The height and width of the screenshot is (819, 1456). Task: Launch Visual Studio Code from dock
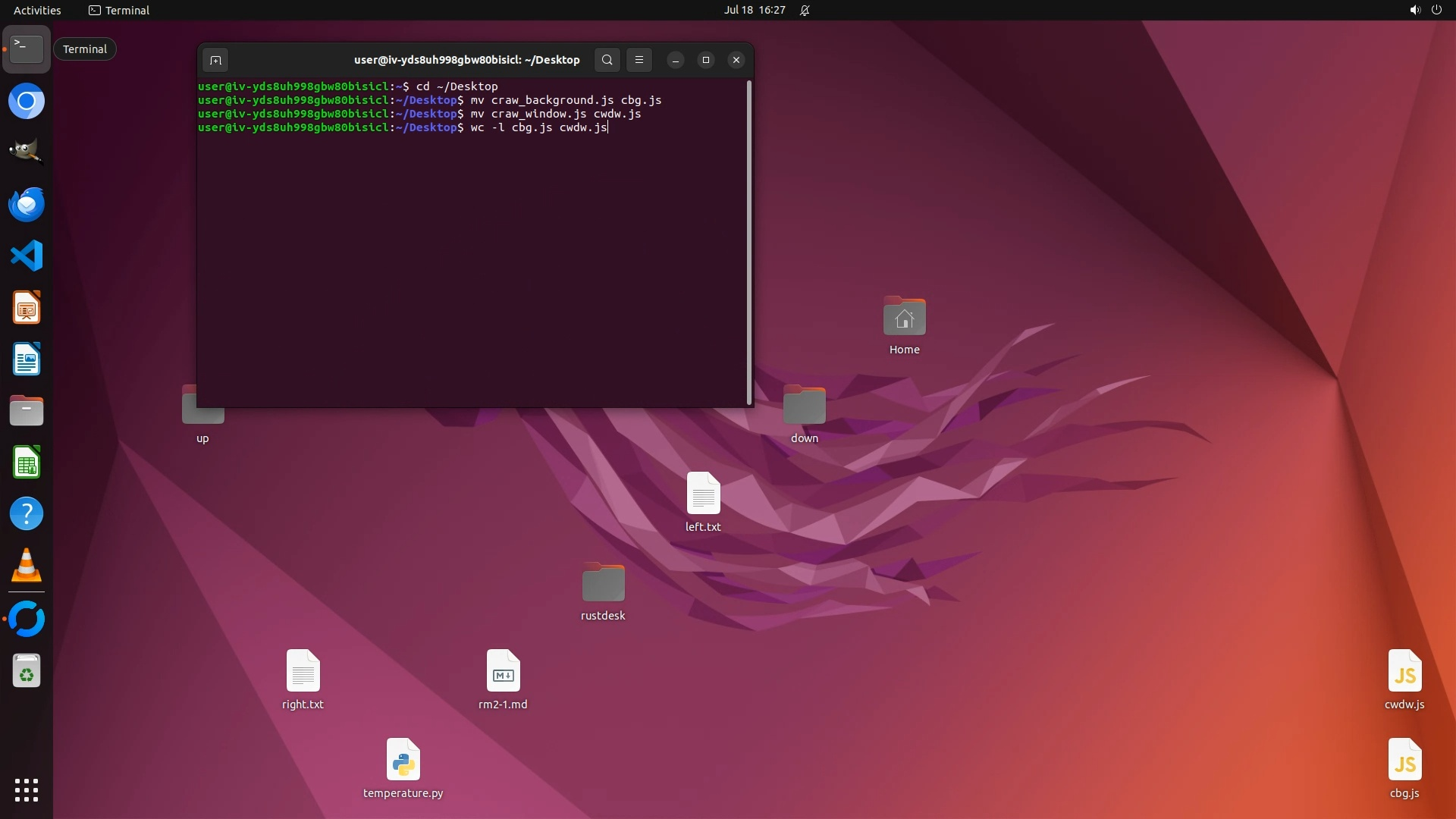point(27,256)
